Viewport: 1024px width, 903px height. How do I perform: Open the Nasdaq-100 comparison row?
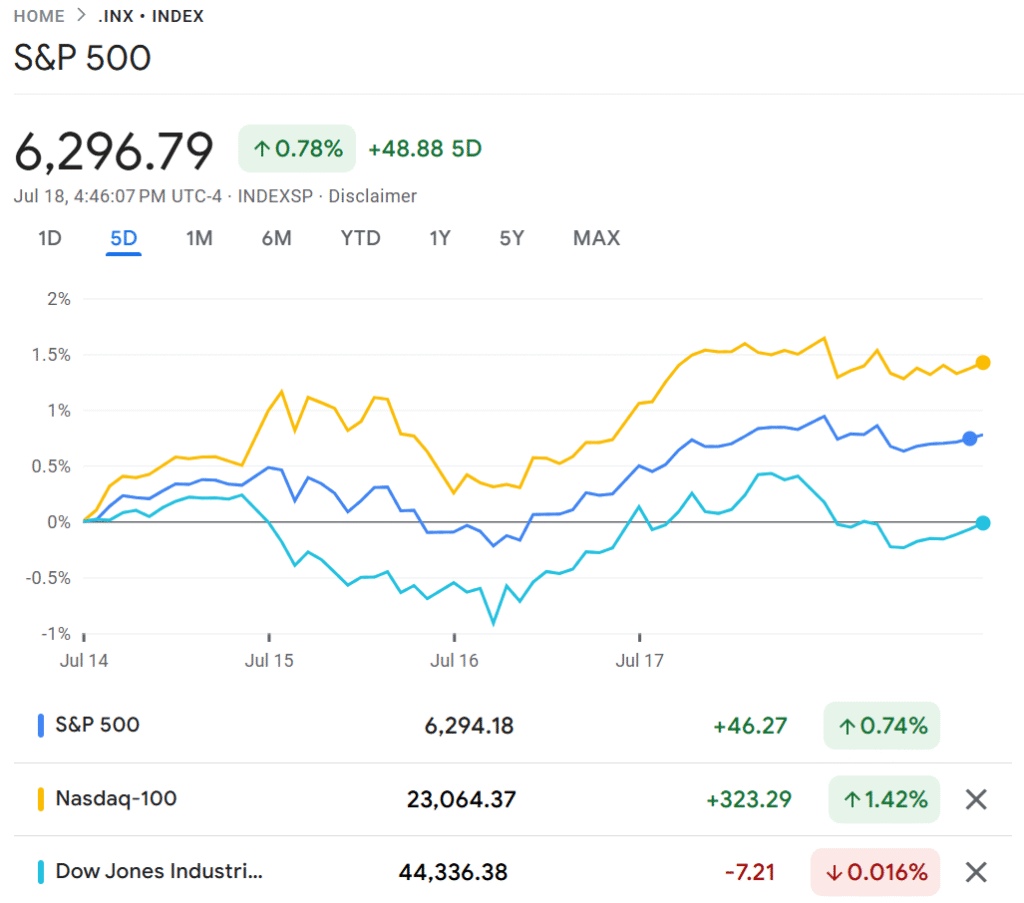pyautogui.click(x=512, y=799)
